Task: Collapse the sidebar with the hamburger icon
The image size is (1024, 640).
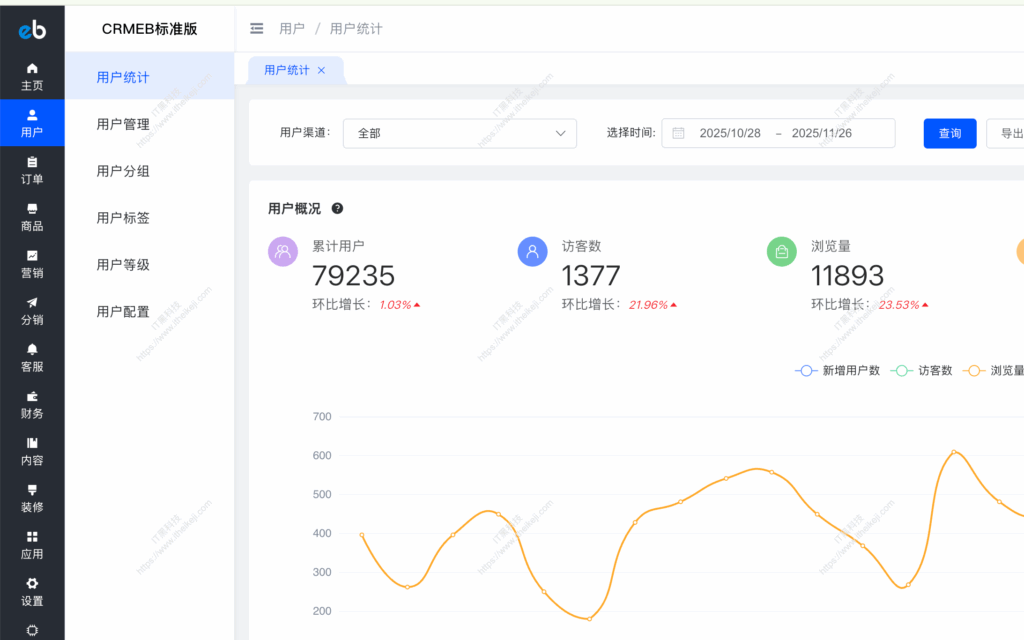Action: (x=256, y=28)
